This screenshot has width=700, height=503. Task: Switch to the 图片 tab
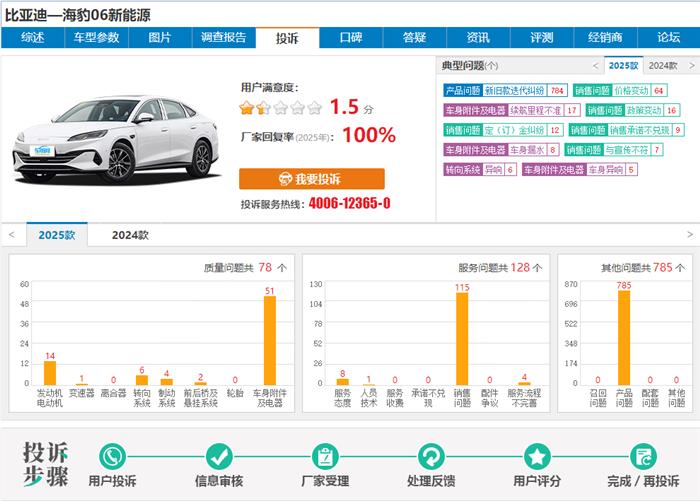tap(160, 37)
